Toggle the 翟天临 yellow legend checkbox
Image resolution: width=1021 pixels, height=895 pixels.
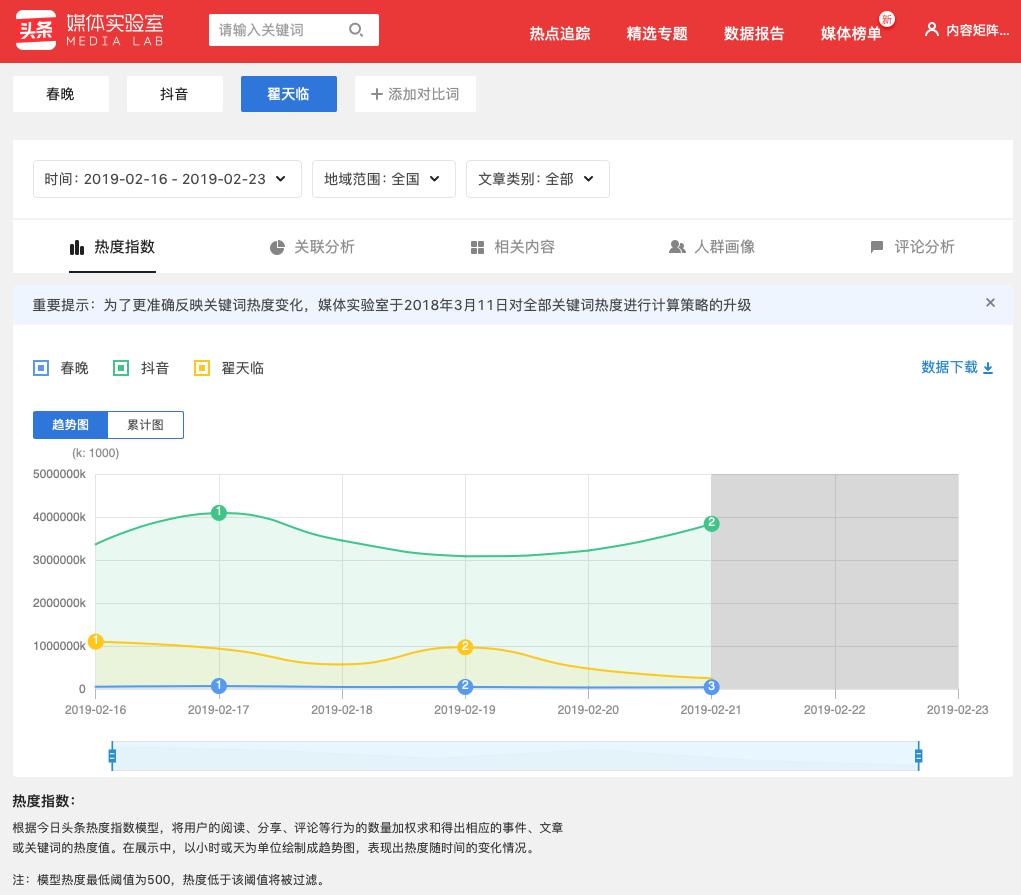(202, 368)
